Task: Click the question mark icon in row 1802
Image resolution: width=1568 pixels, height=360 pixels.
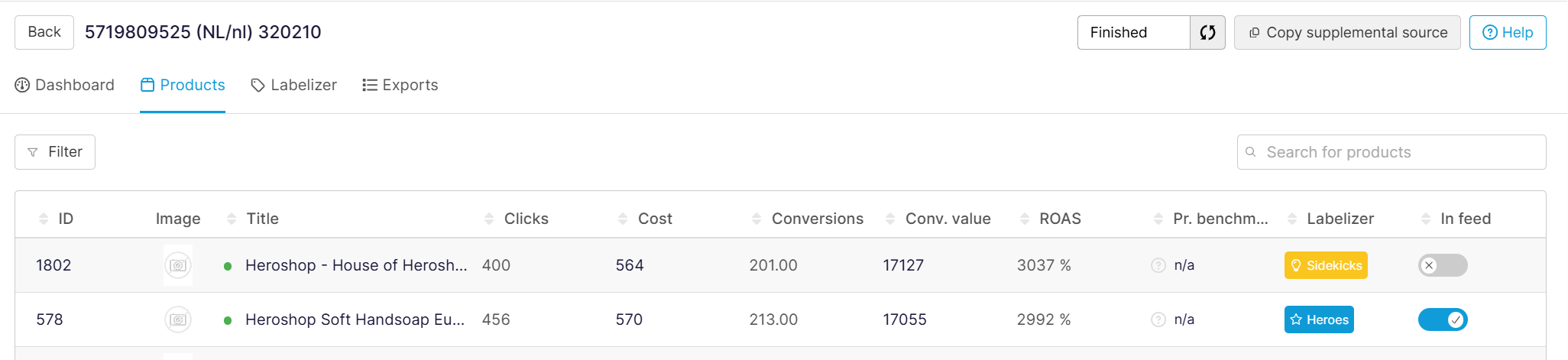Action: (1158, 265)
